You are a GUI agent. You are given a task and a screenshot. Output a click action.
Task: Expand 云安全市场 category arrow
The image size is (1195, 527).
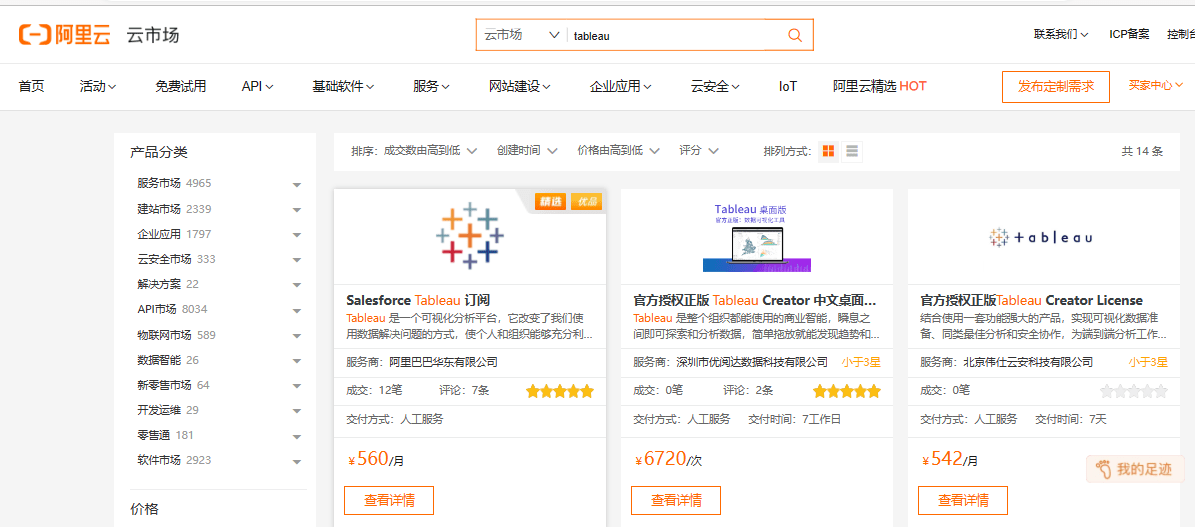[296, 260]
